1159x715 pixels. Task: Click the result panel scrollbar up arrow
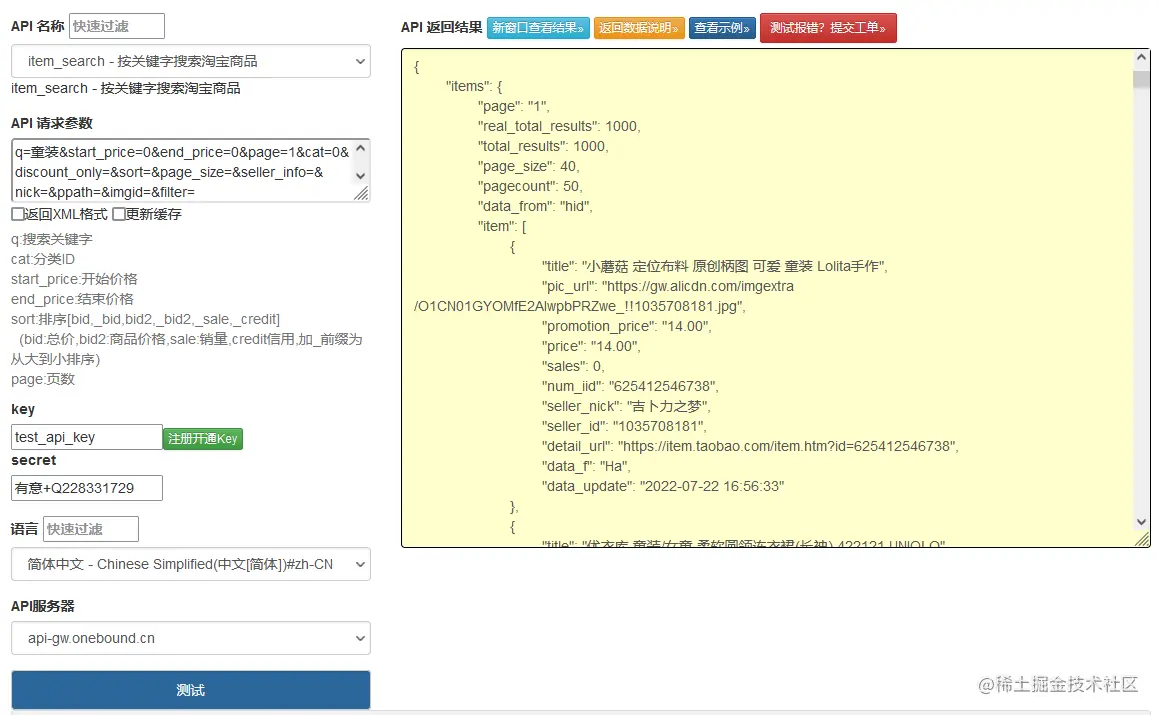coord(1141,58)
